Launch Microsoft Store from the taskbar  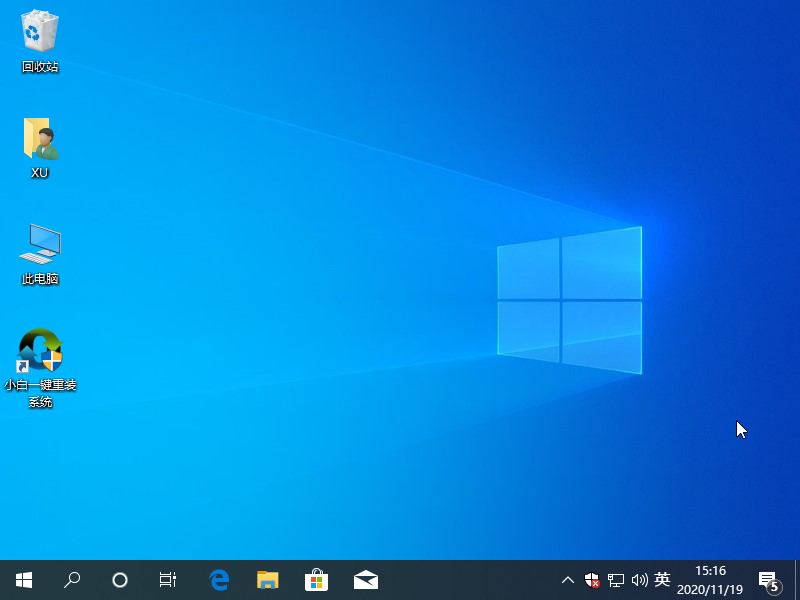click(316, 580)
